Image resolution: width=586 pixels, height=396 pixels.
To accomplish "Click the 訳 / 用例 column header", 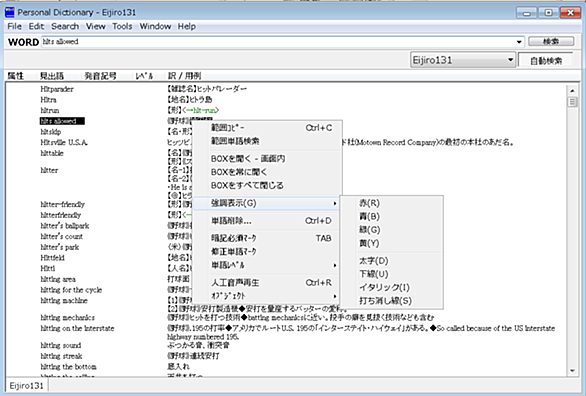I will tap(185, 76).
